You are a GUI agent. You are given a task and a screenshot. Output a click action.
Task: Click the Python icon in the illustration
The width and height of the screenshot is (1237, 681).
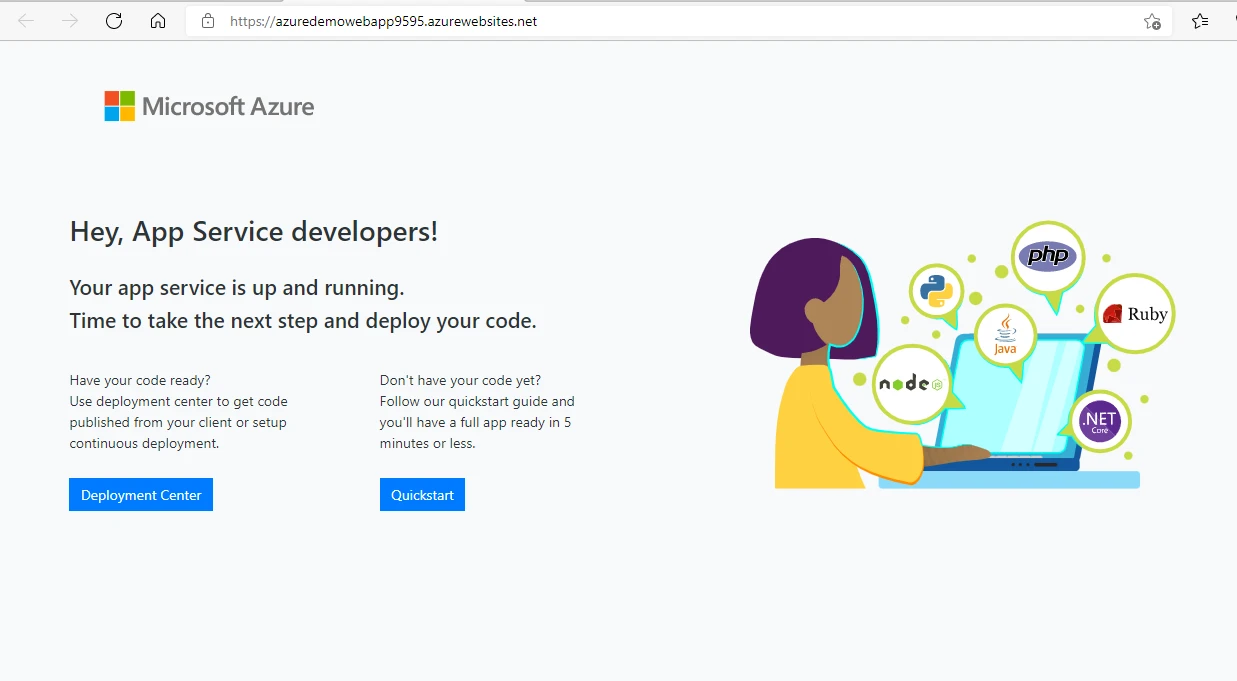point(936,290)
